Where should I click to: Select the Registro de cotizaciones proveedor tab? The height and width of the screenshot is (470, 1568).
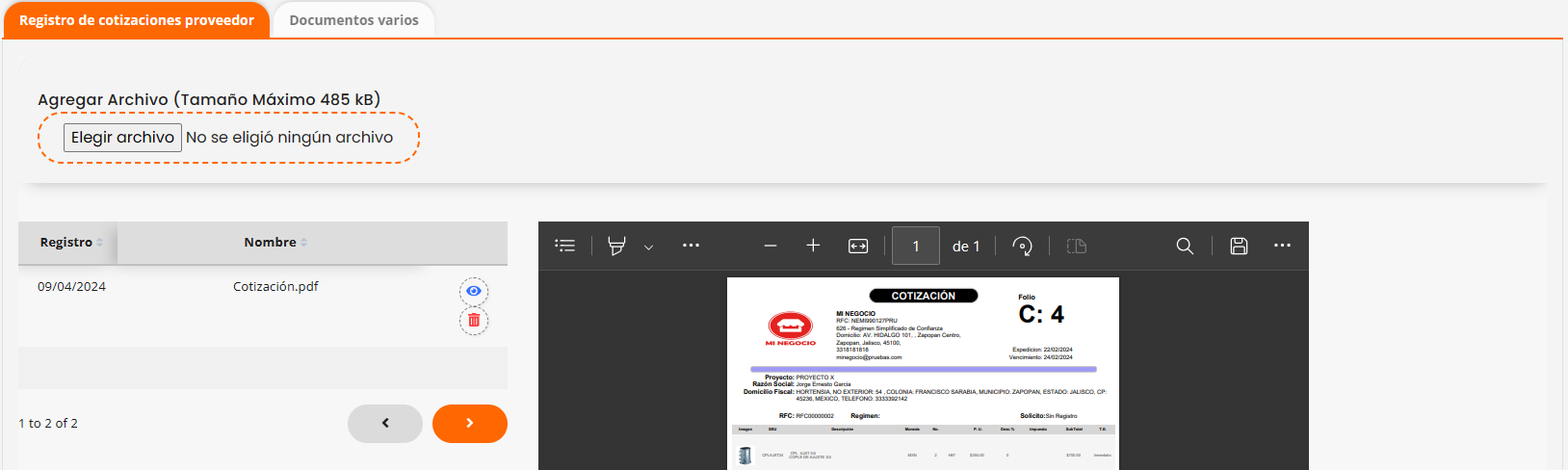click(x=137, y=20)
